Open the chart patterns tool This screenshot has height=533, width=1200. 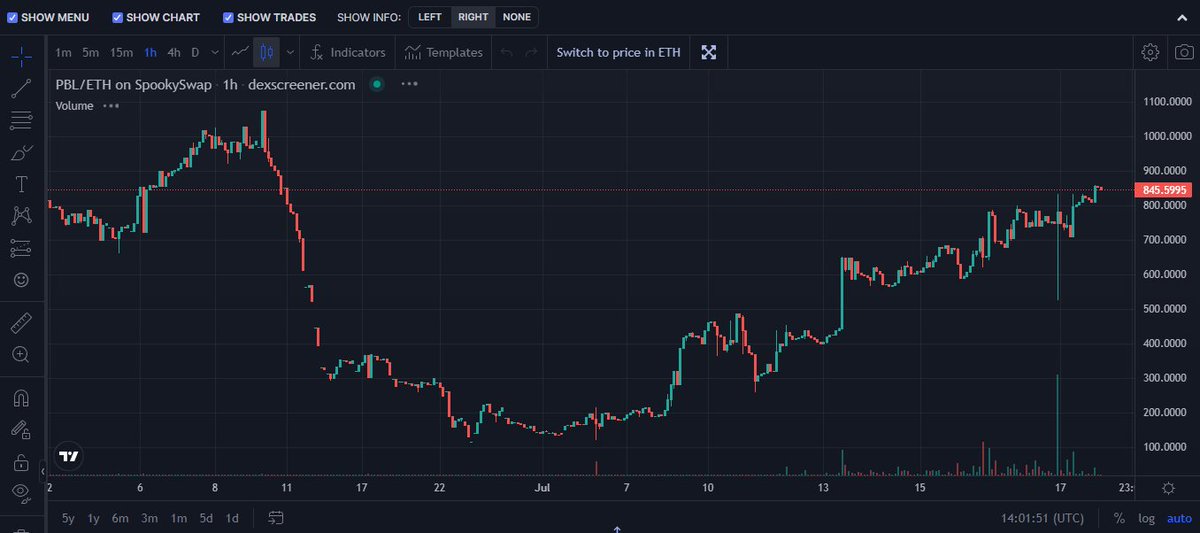[x=21, y=216]
